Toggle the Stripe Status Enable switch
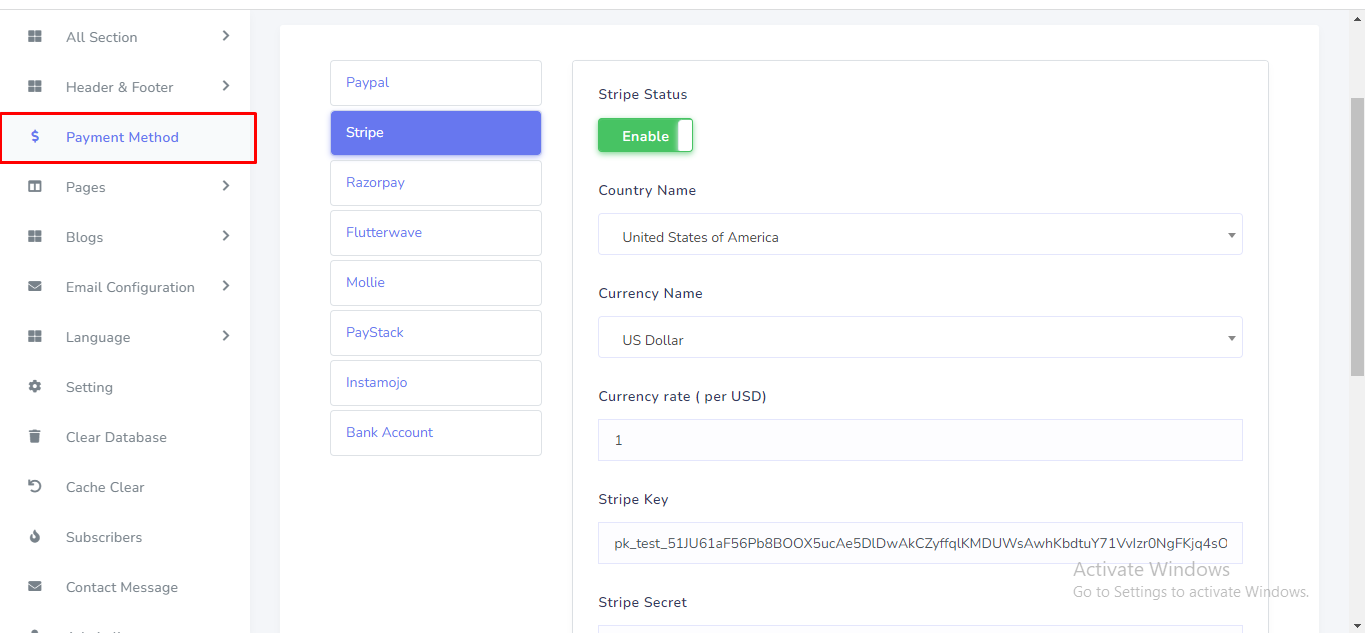 [645, 136]
